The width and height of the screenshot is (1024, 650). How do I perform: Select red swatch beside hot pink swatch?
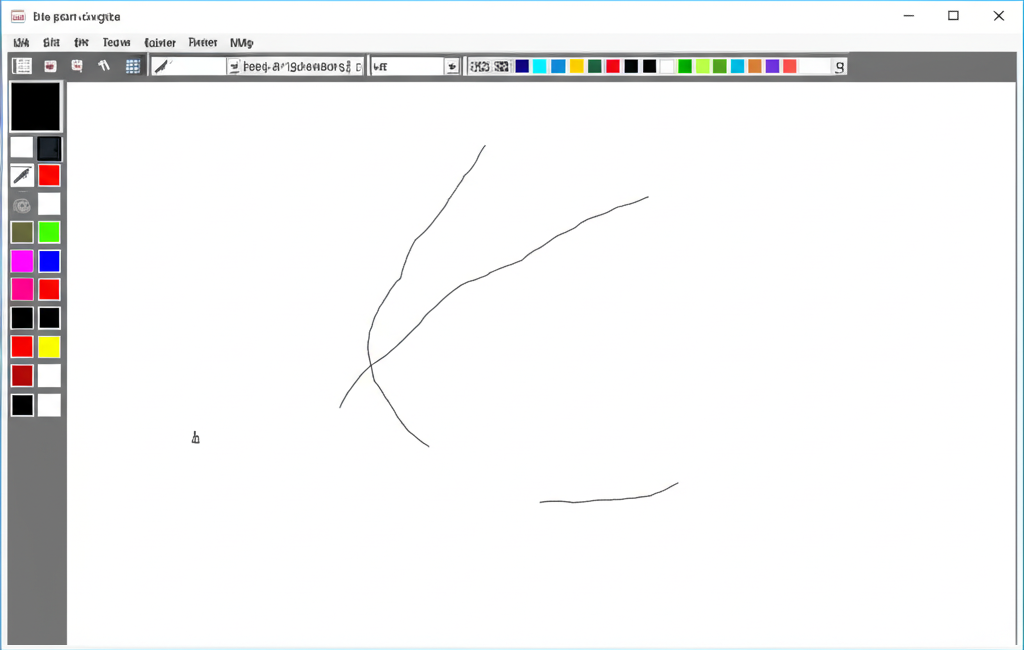(49, 289)
